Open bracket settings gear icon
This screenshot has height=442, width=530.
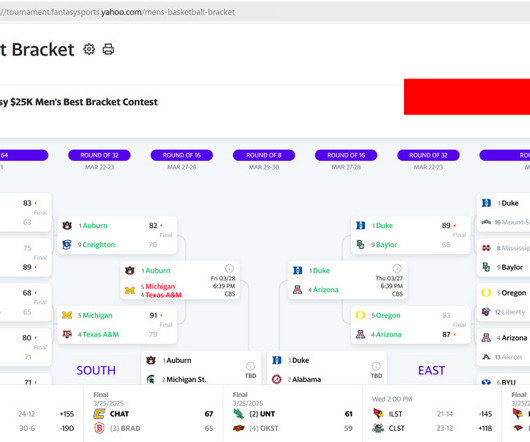coord(89,49)
